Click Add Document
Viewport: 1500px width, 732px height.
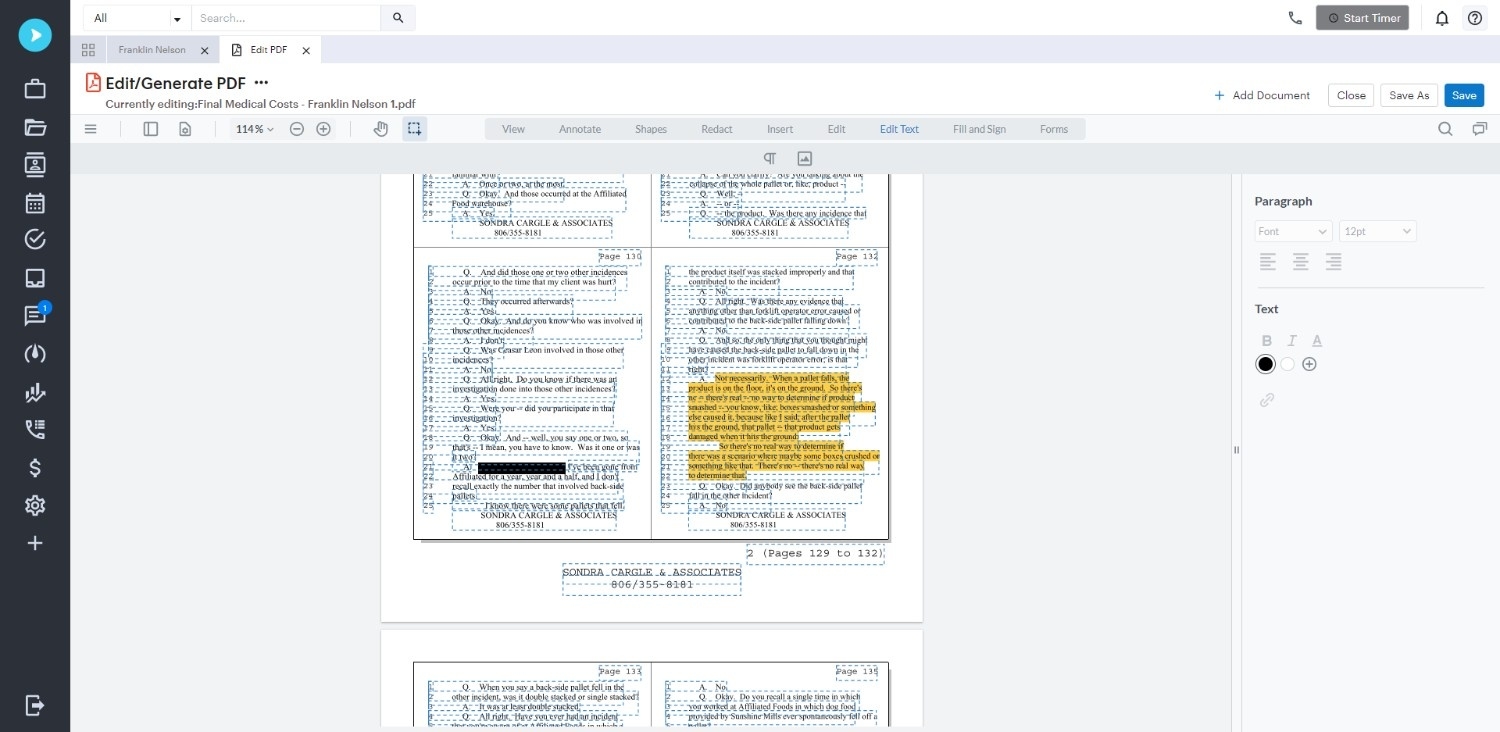(1261, 95)
